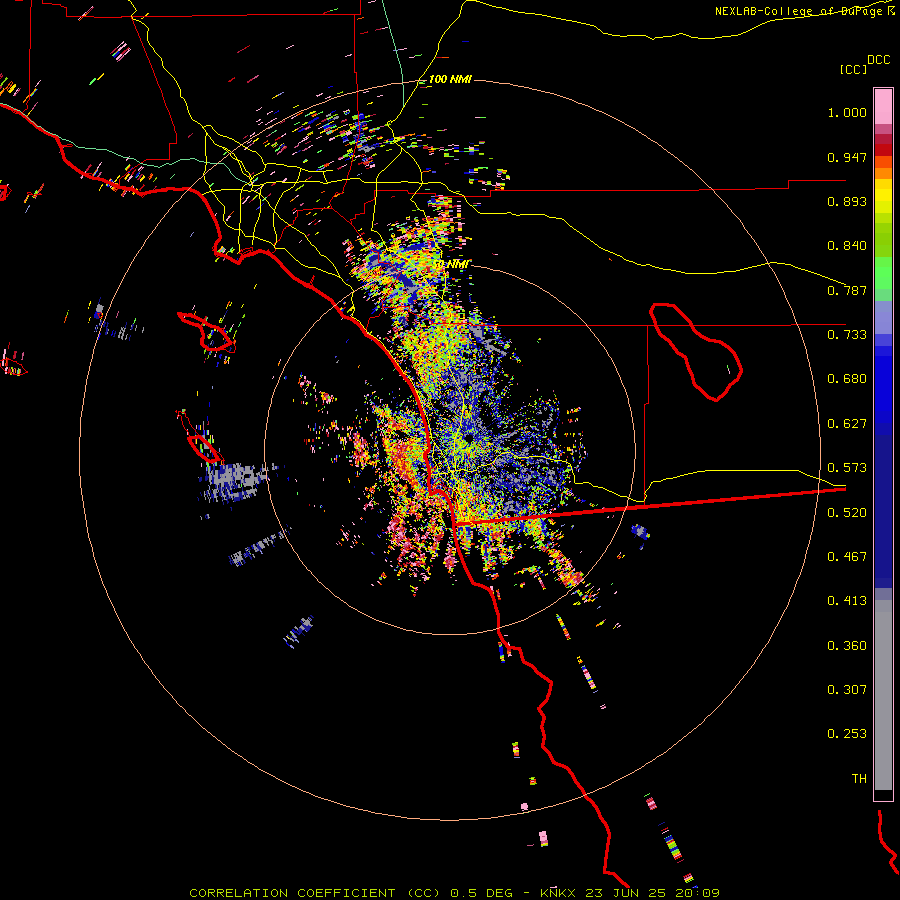Image resolution: width=900 pixels, height=900 pixels.
Task: Pick the black swatch at color bar bottom
Action: tap(883, 794)
